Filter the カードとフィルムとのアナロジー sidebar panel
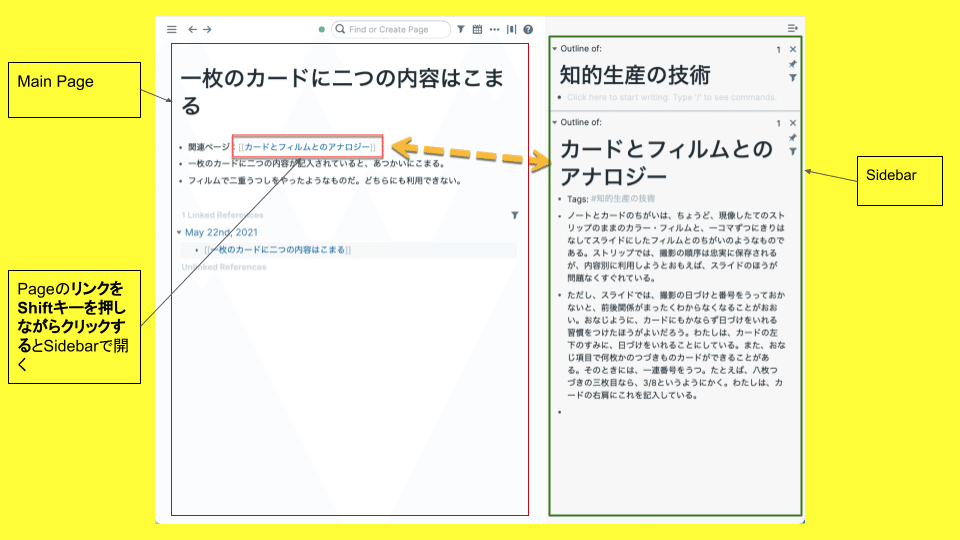 click(793, 151)
